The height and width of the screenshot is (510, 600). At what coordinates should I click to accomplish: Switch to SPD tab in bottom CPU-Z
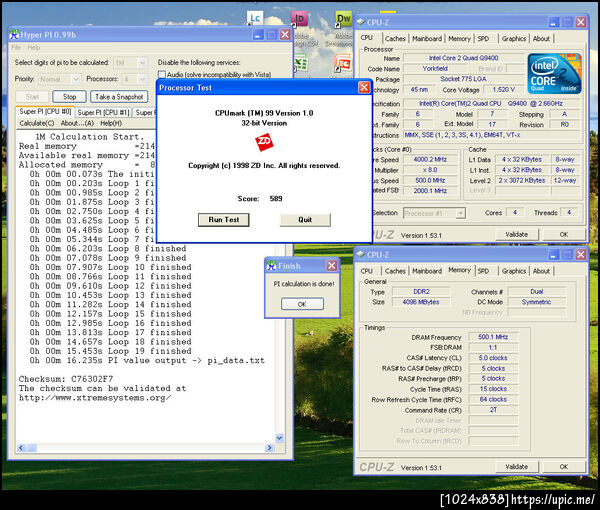click(x=483, y=271)
